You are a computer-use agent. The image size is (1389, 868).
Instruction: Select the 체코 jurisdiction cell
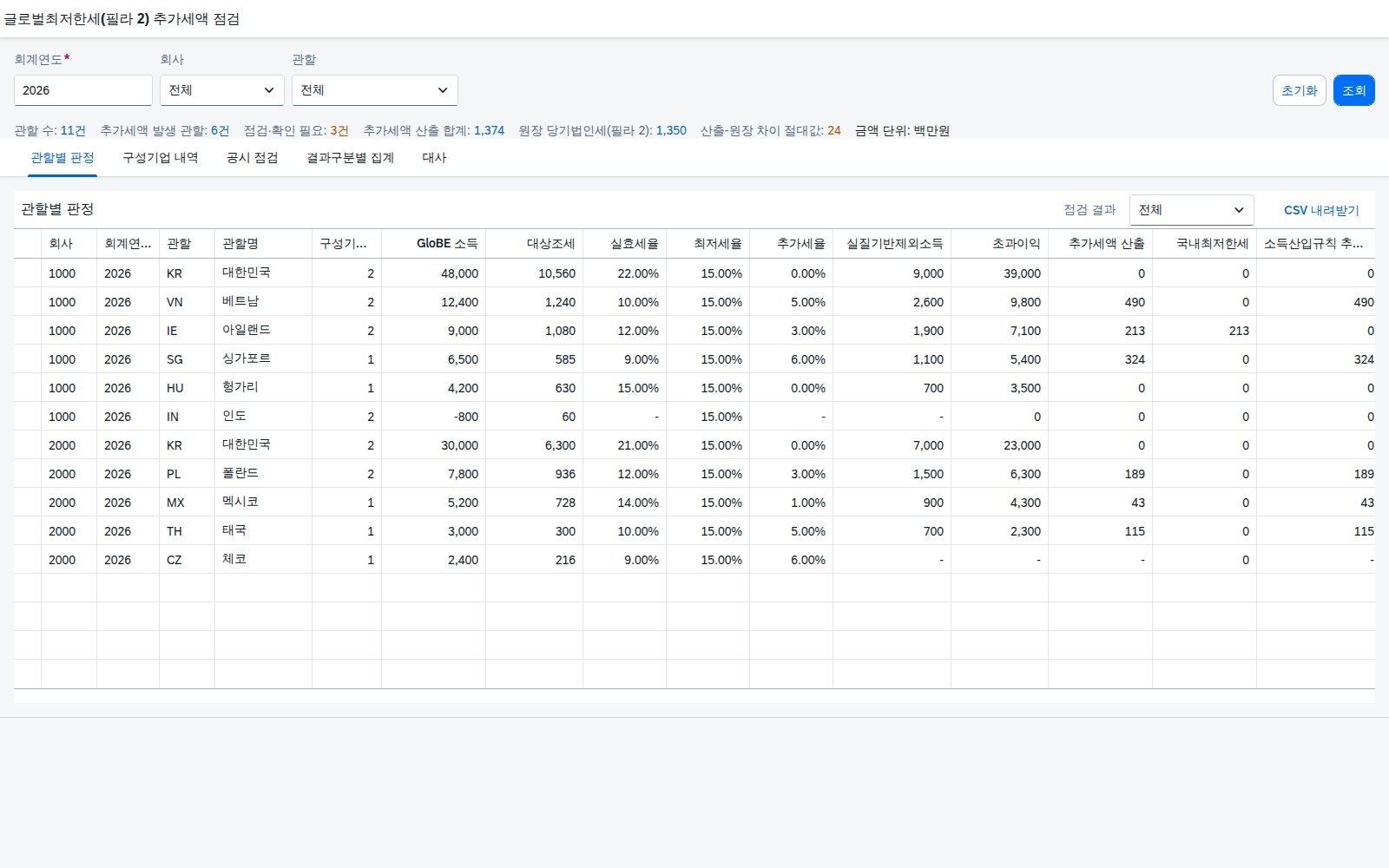[264, 560]
